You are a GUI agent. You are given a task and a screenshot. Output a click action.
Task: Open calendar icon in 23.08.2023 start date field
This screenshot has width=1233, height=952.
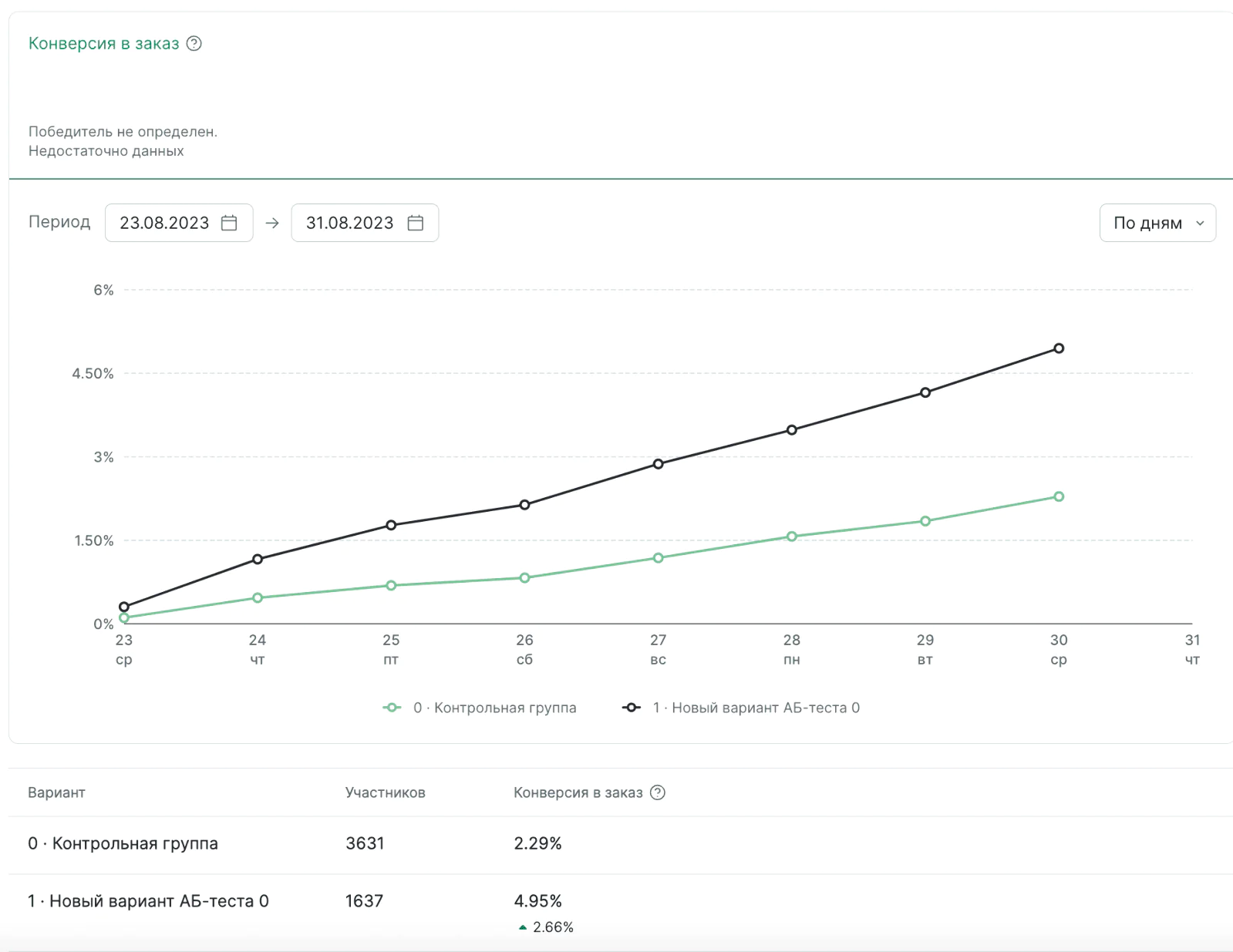coord(229,223)
